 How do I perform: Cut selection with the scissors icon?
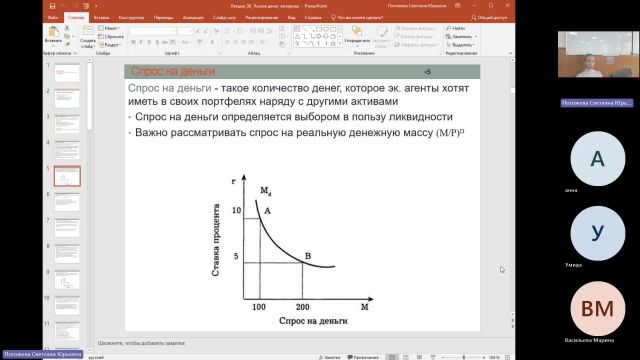pyautogui.click(x=67, y=28)
